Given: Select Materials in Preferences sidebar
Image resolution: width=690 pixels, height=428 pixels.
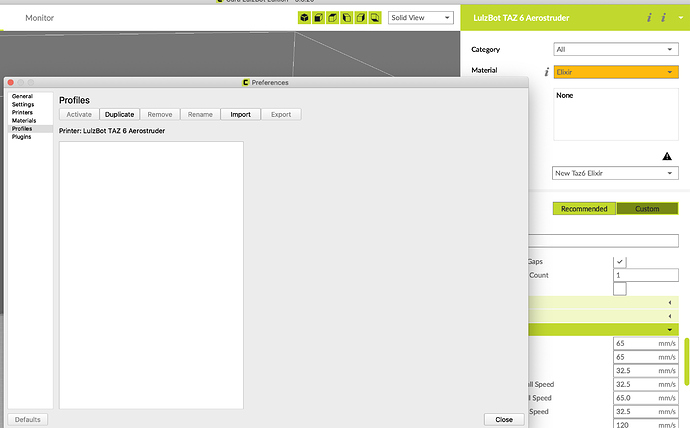Looking at the screenshot, I should pos(24,120).
